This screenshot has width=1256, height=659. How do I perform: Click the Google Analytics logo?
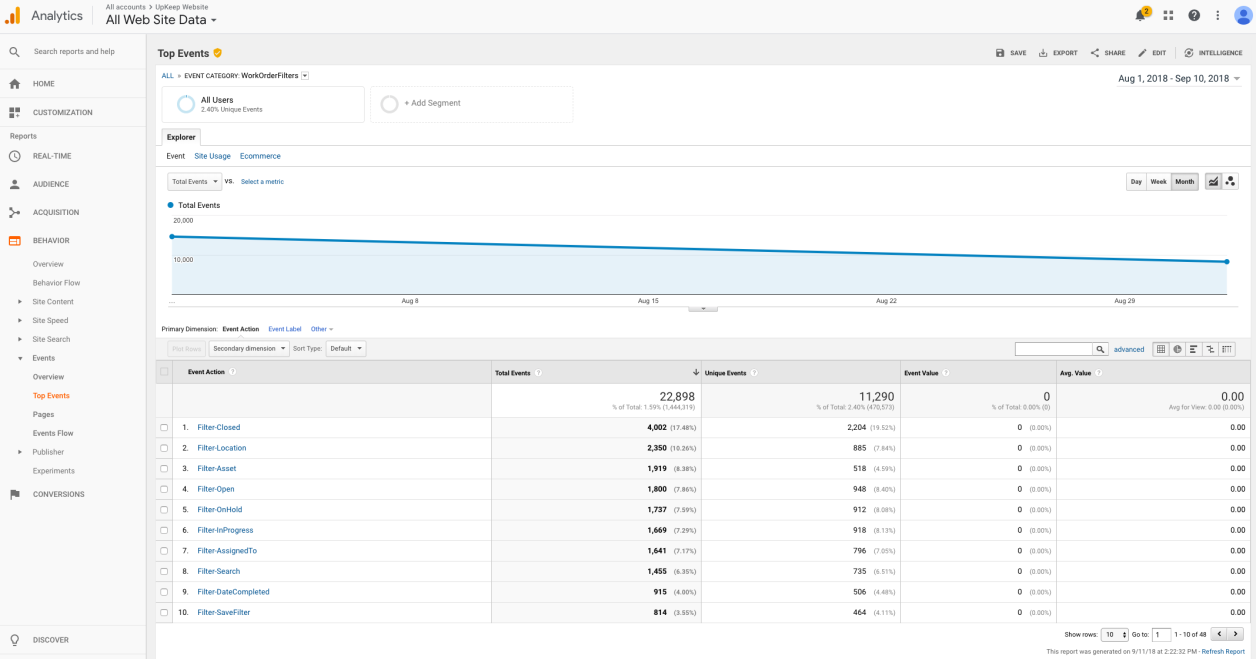(13, 15)
